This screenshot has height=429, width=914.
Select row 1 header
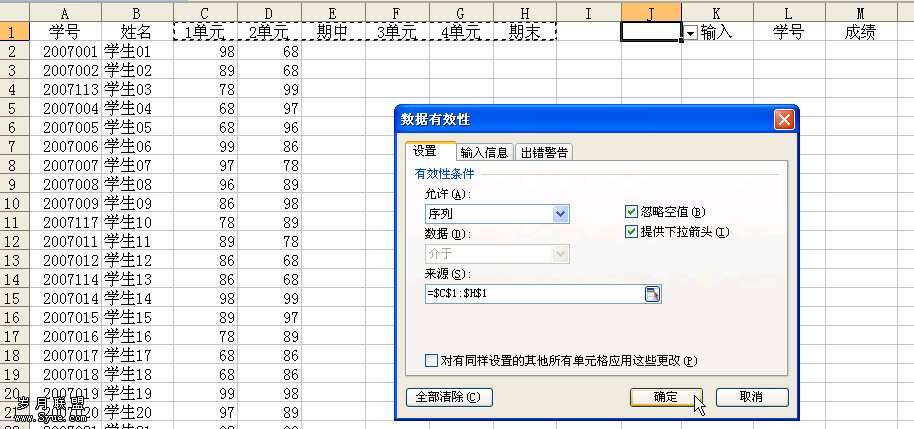(14, 32)
